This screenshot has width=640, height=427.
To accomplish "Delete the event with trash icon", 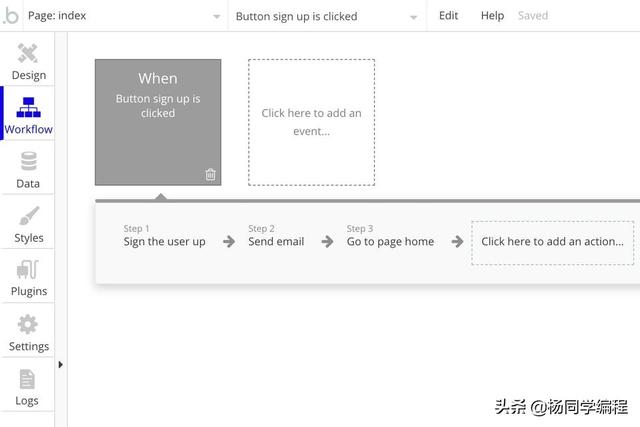I will pyautogui.click(x=210, y=174).
